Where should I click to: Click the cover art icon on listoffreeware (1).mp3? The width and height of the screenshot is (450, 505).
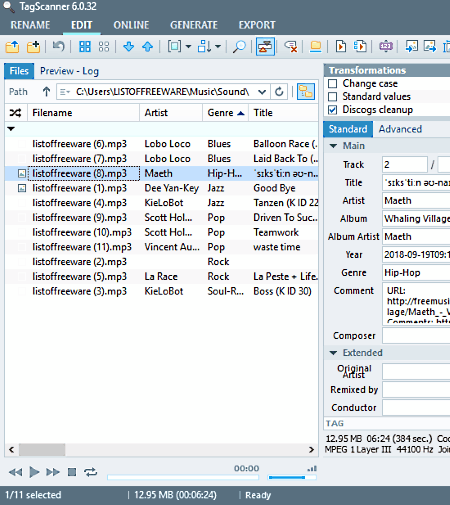coord(22,188)
